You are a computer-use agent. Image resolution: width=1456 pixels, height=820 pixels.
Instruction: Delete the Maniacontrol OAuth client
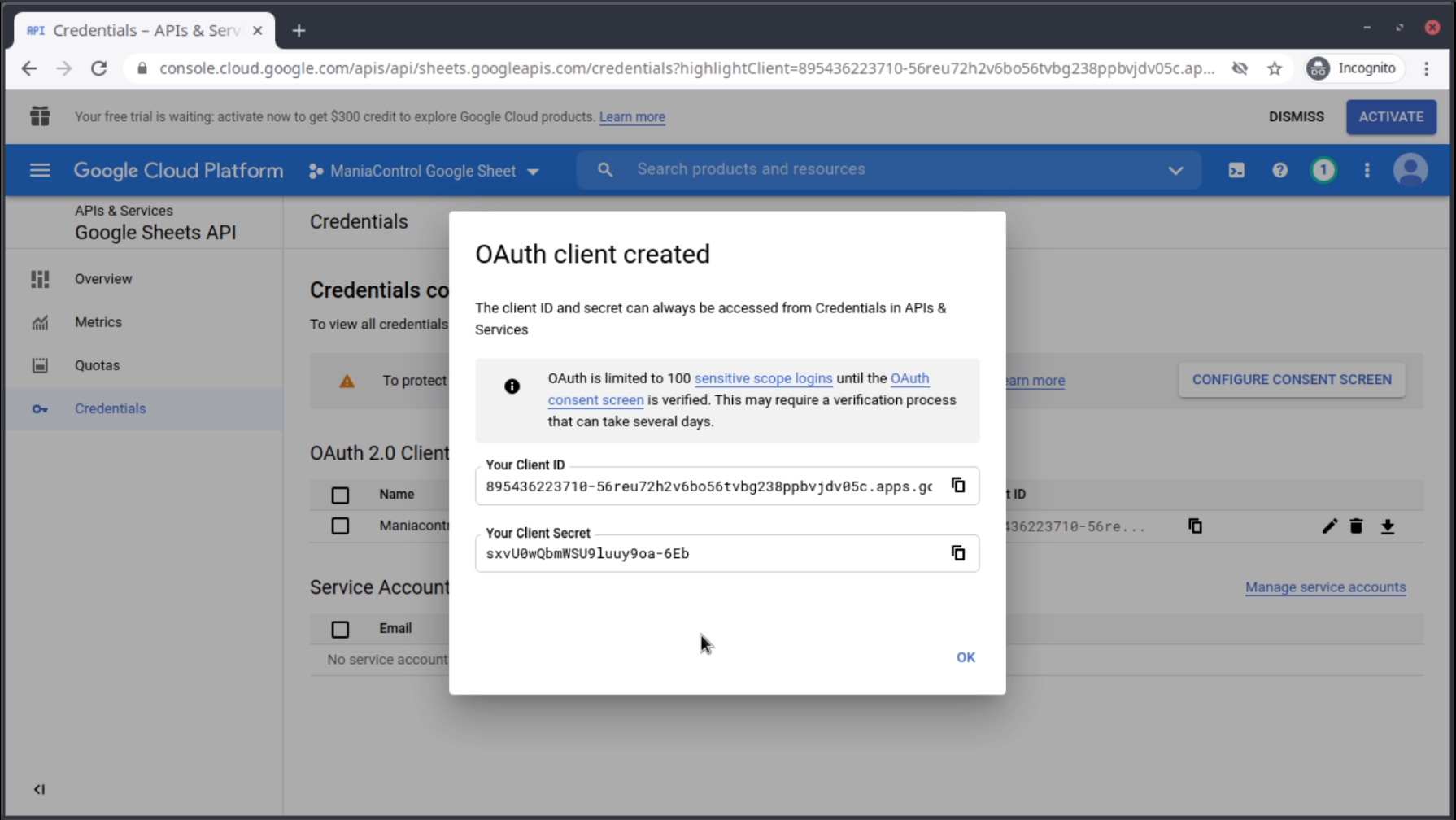tap(1356, 527)
